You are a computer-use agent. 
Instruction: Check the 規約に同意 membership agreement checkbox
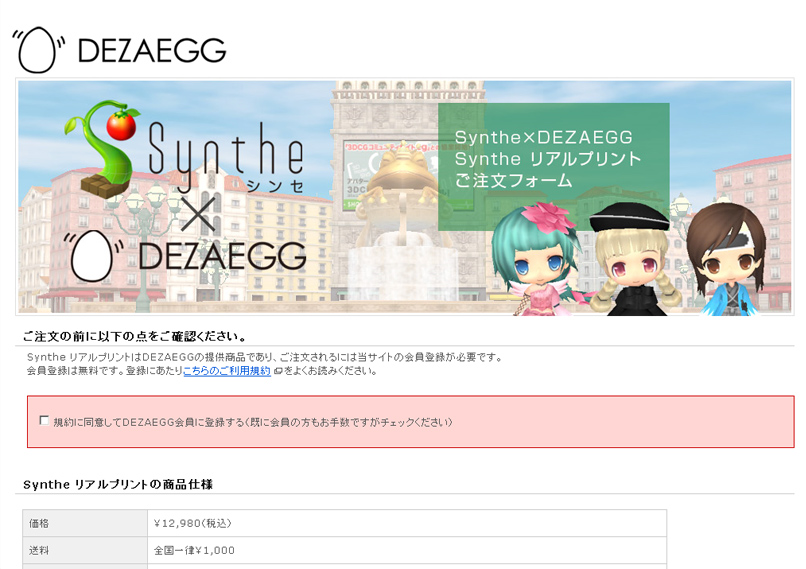[x=44, y=421]
